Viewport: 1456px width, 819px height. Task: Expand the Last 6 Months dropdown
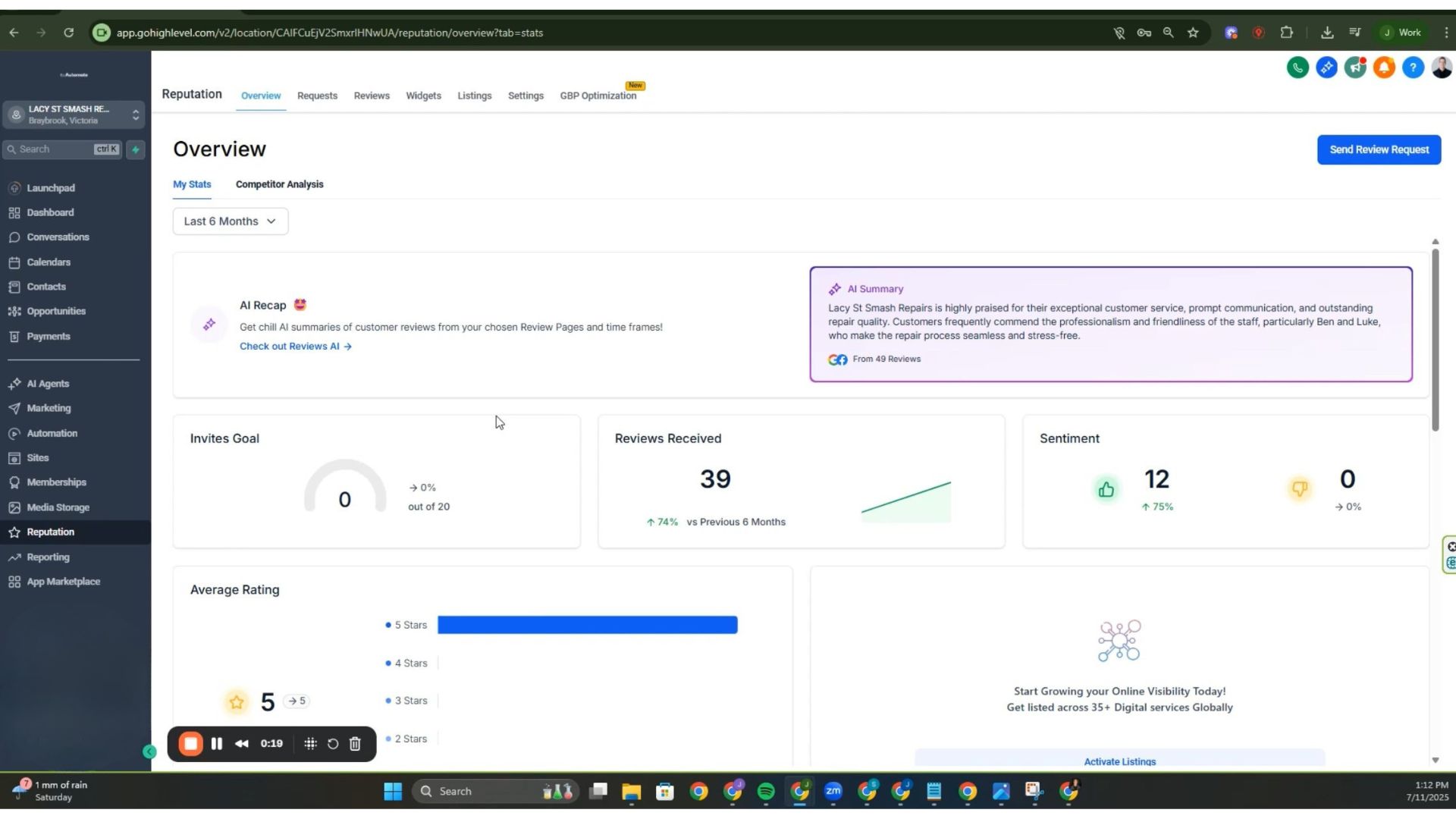230,221
